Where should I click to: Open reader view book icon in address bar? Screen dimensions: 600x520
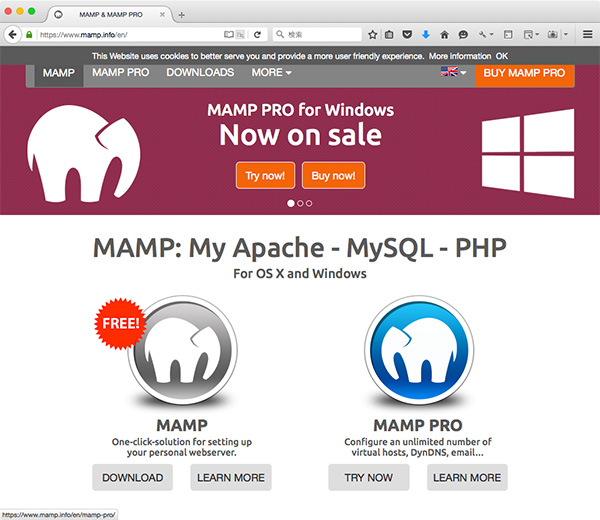pyautogui.click(x=228, y=35)
